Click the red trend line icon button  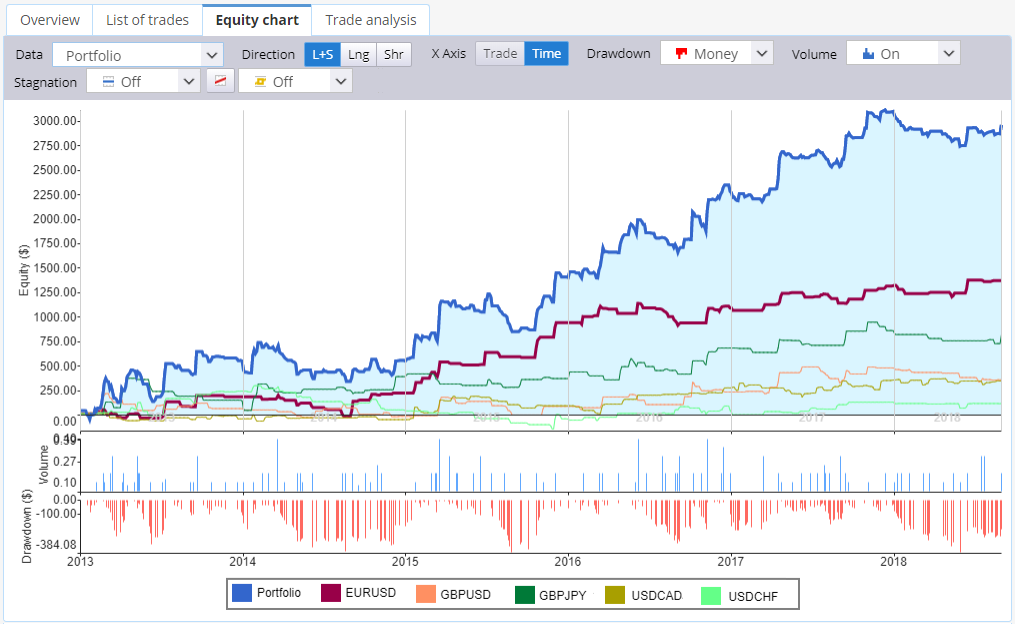(220, 82)
